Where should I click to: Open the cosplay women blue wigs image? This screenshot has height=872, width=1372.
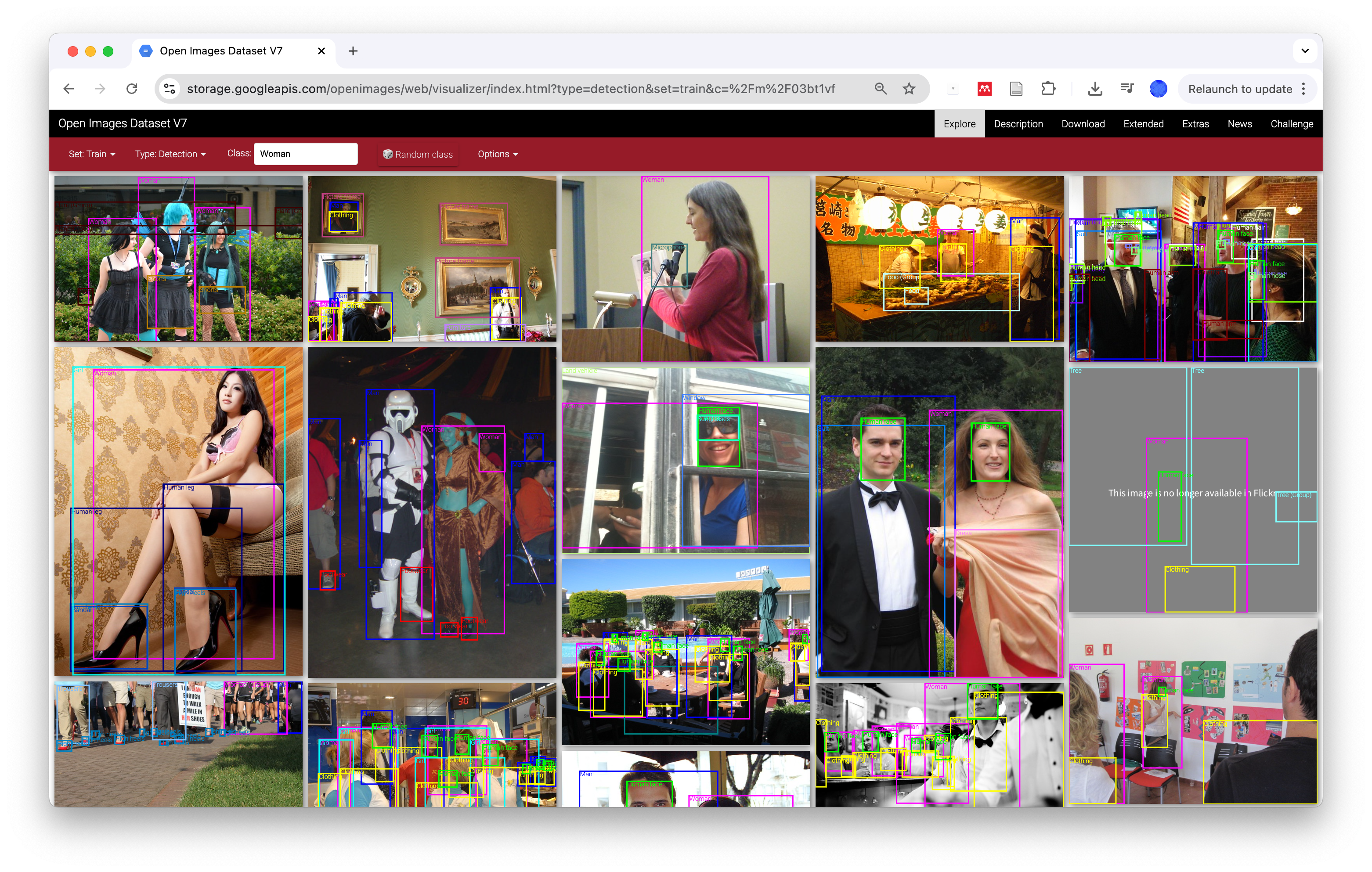[178, 259]
